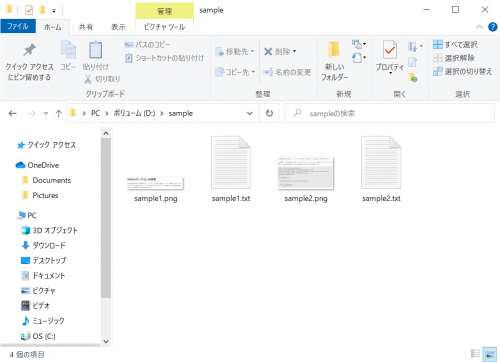Switch to the Home (ホーム) tab
Viewport: 500px width, 362px height.
53,27
